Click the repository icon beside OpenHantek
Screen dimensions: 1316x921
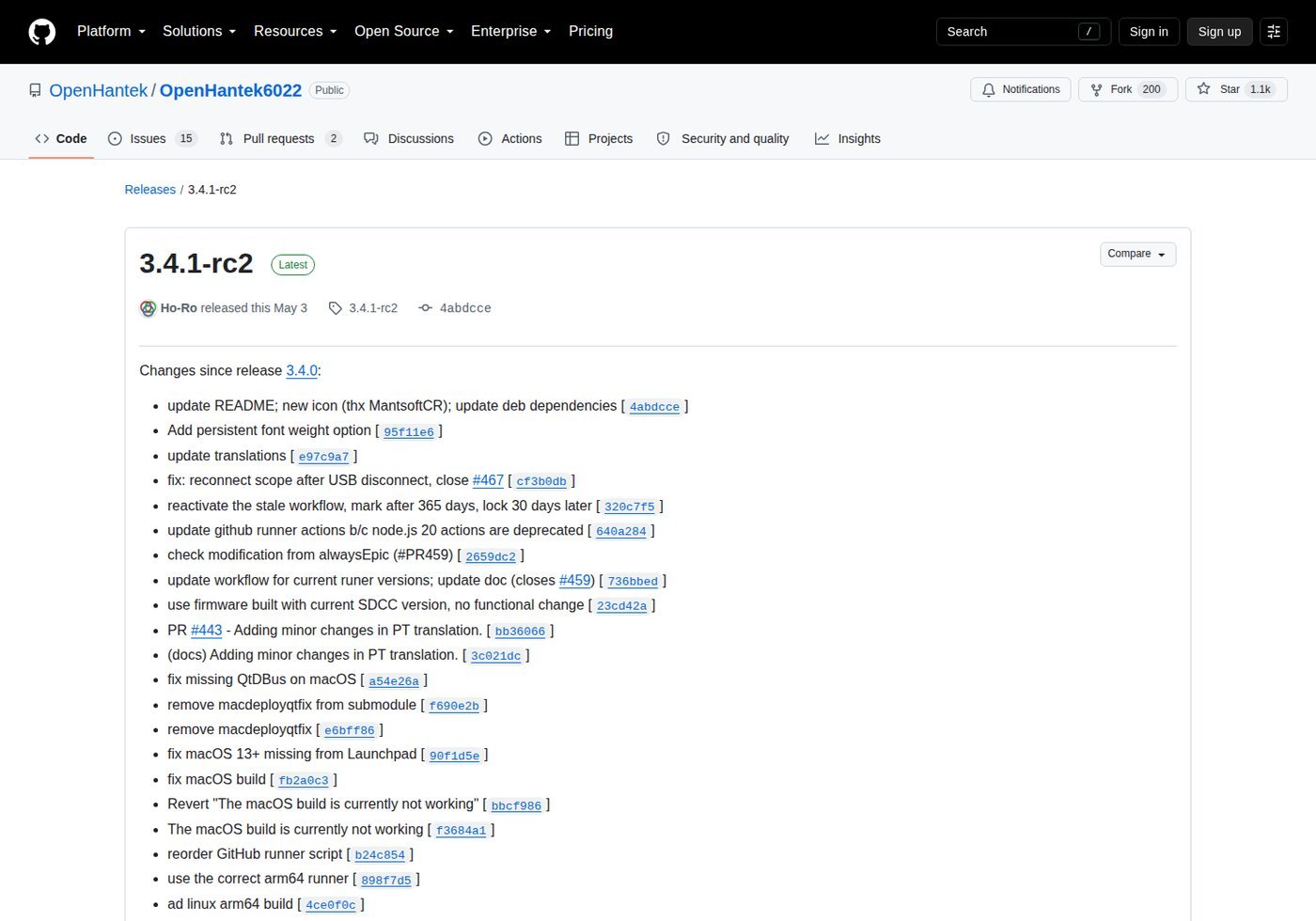[35, 90]
